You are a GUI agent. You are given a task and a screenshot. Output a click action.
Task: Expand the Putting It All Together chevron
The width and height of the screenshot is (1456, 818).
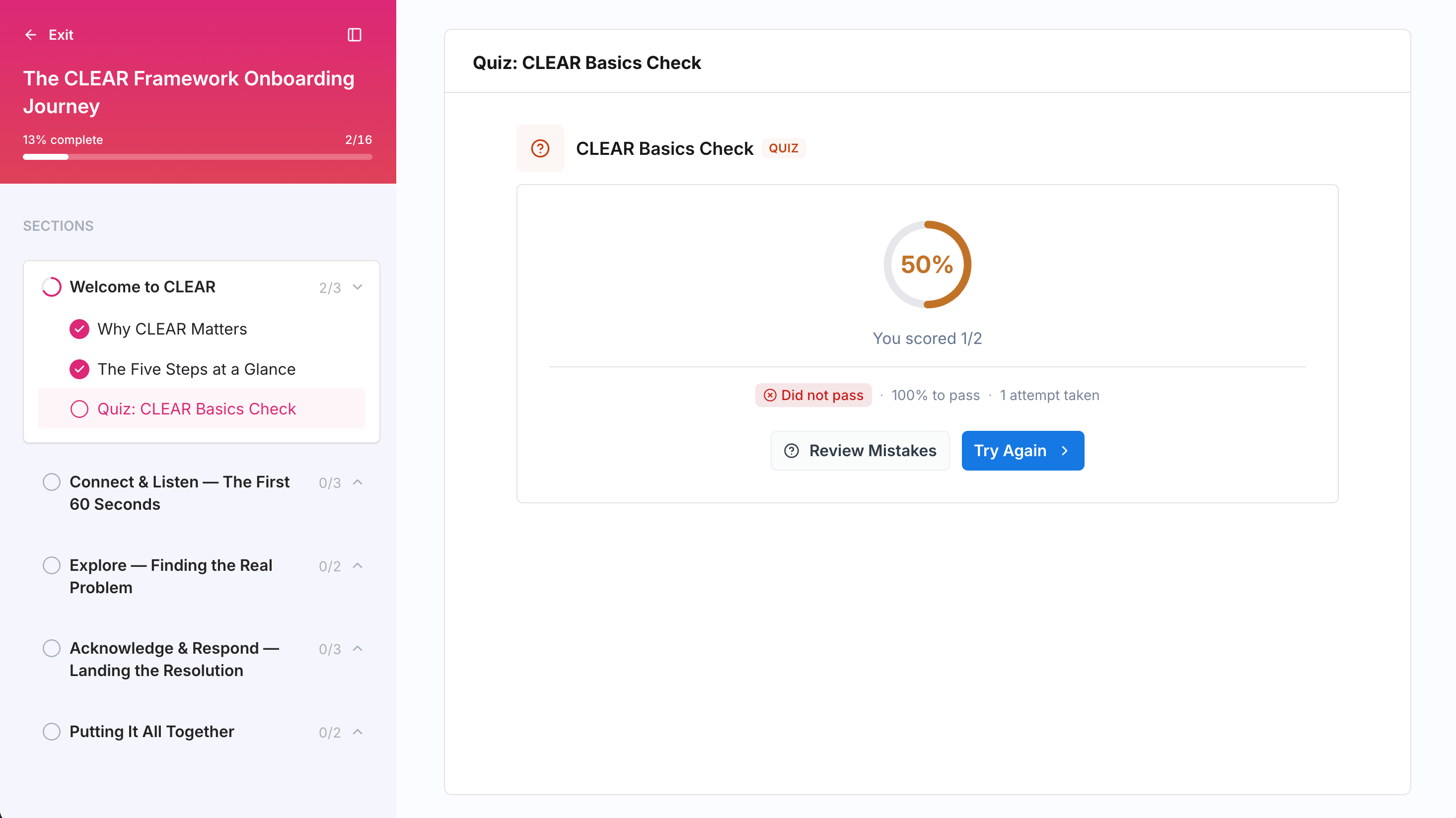click(x=357, y=732)
